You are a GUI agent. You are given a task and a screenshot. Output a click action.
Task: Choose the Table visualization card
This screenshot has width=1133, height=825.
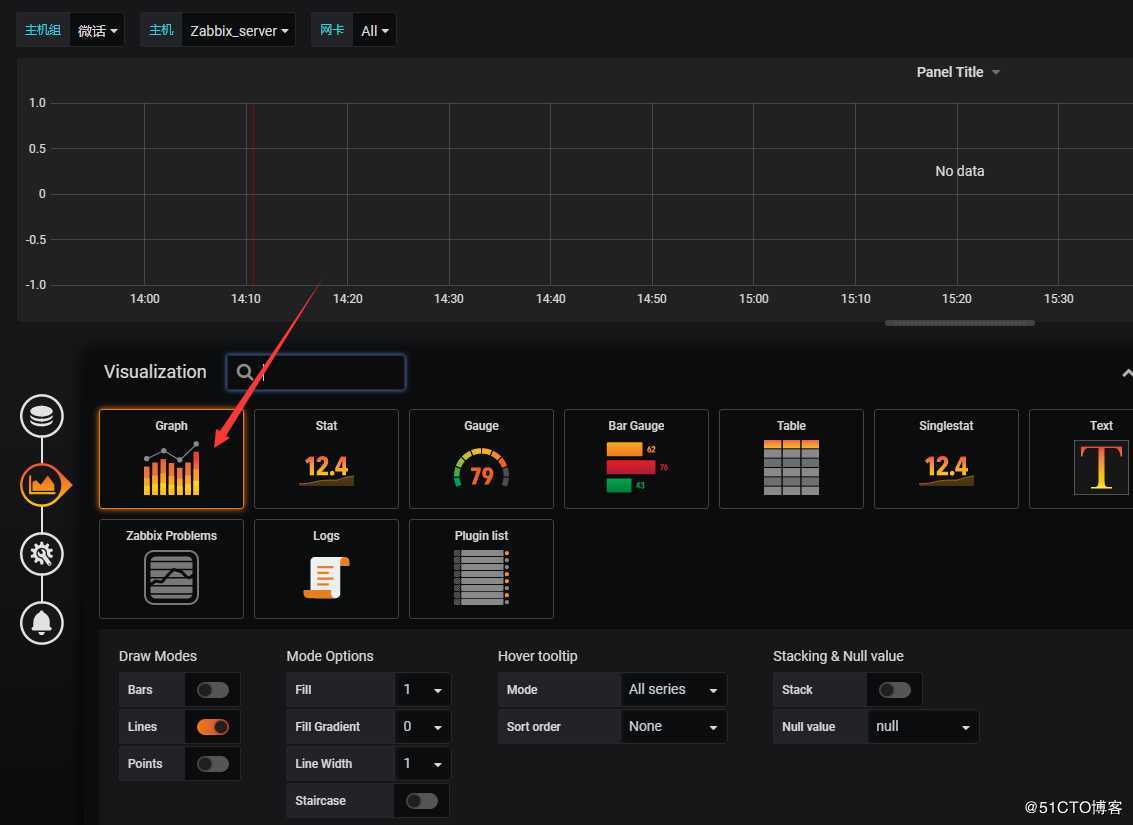click(x=791, y=459)
